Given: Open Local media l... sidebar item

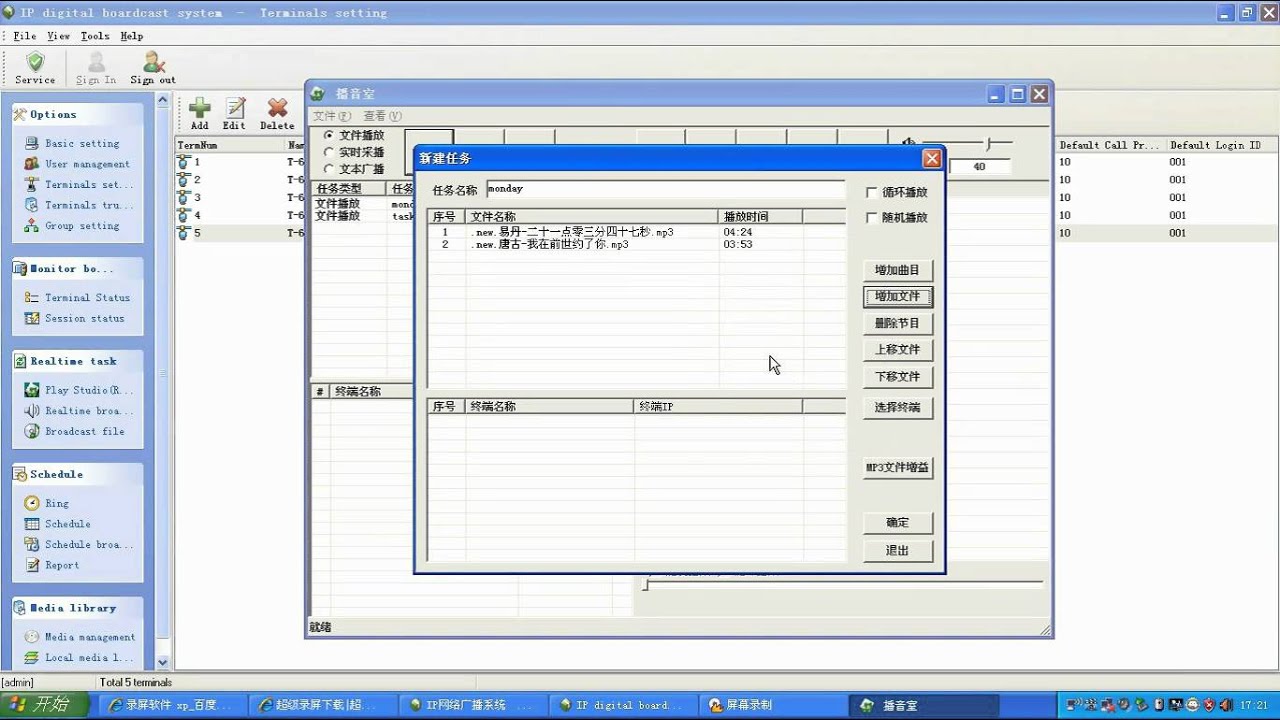Looking at the screenshot, I should click(79, 658).
